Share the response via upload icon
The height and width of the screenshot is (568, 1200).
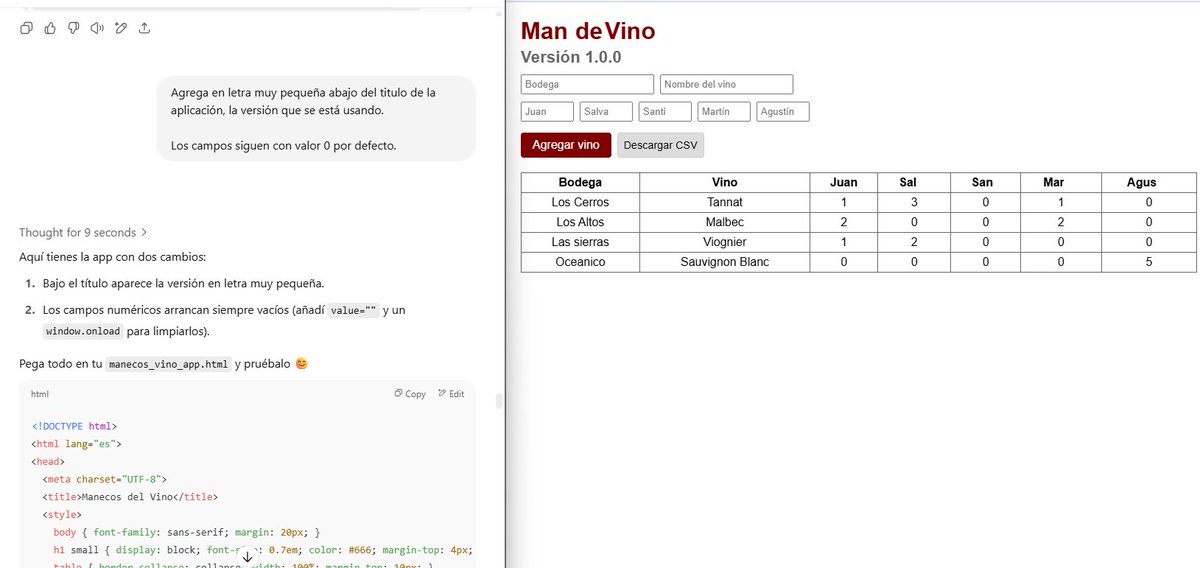click(x=144, y=28)
